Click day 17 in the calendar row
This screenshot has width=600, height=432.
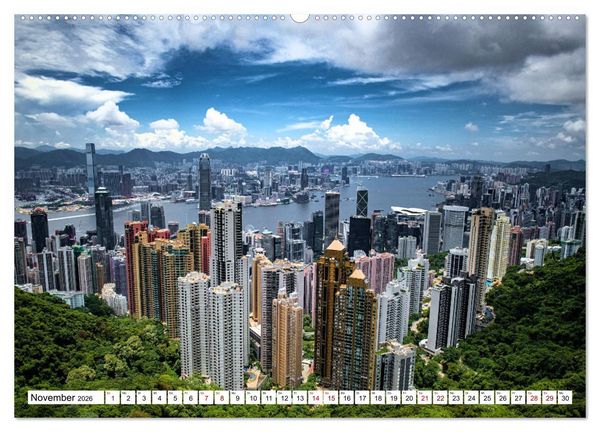pyautogui.click(x=362, y=398)
